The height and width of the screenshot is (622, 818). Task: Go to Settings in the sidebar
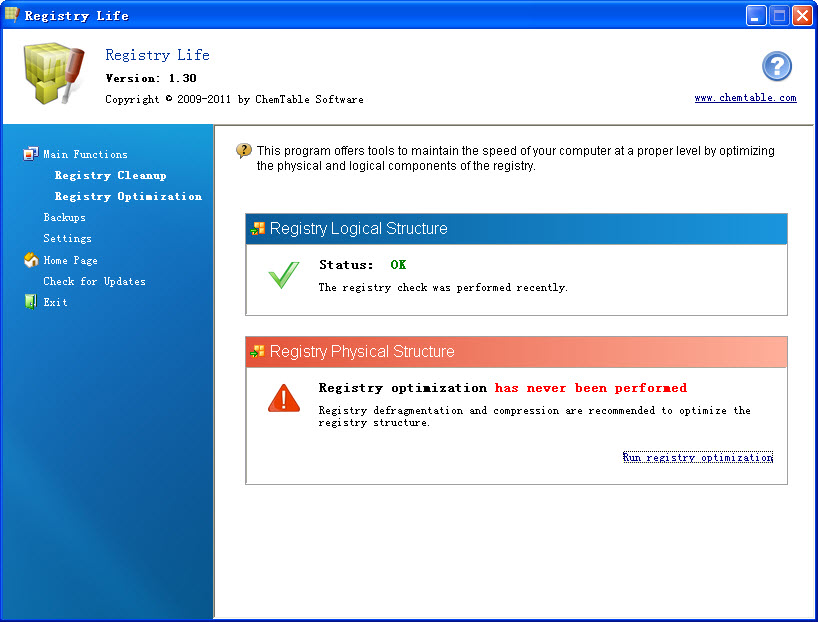point(67,238)
